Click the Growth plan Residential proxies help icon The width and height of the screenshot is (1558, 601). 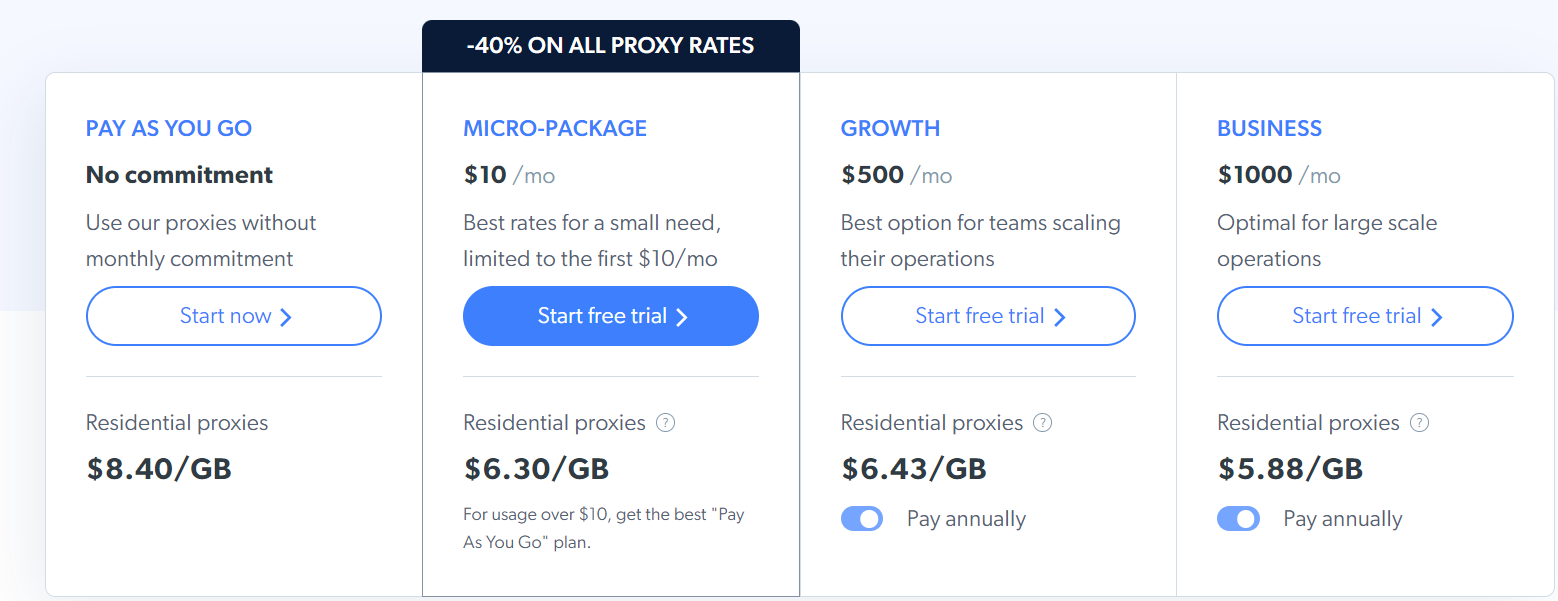point(1043,422)
